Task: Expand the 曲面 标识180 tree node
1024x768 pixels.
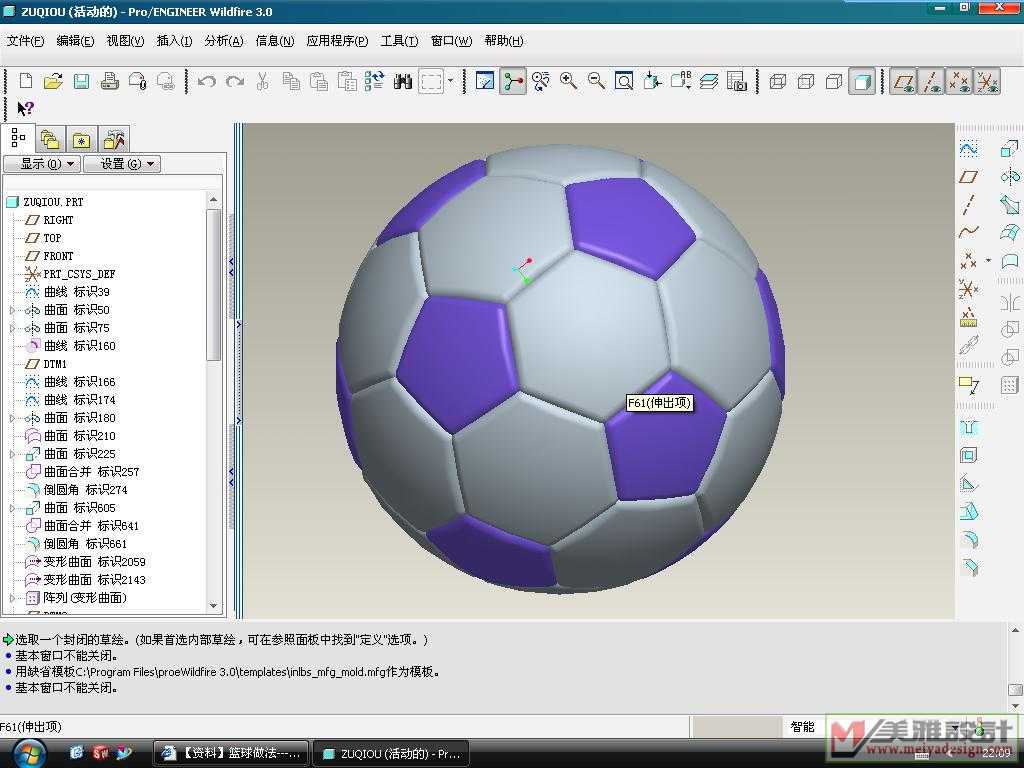Action: tap(12, 418)
